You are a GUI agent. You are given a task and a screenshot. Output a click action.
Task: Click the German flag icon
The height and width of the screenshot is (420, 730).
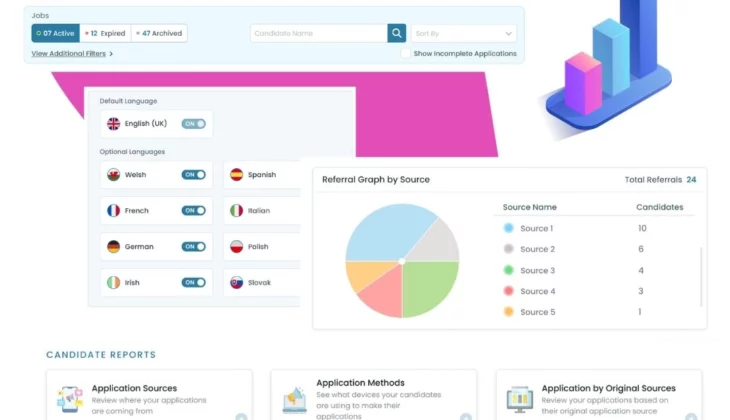coord(114,246)
